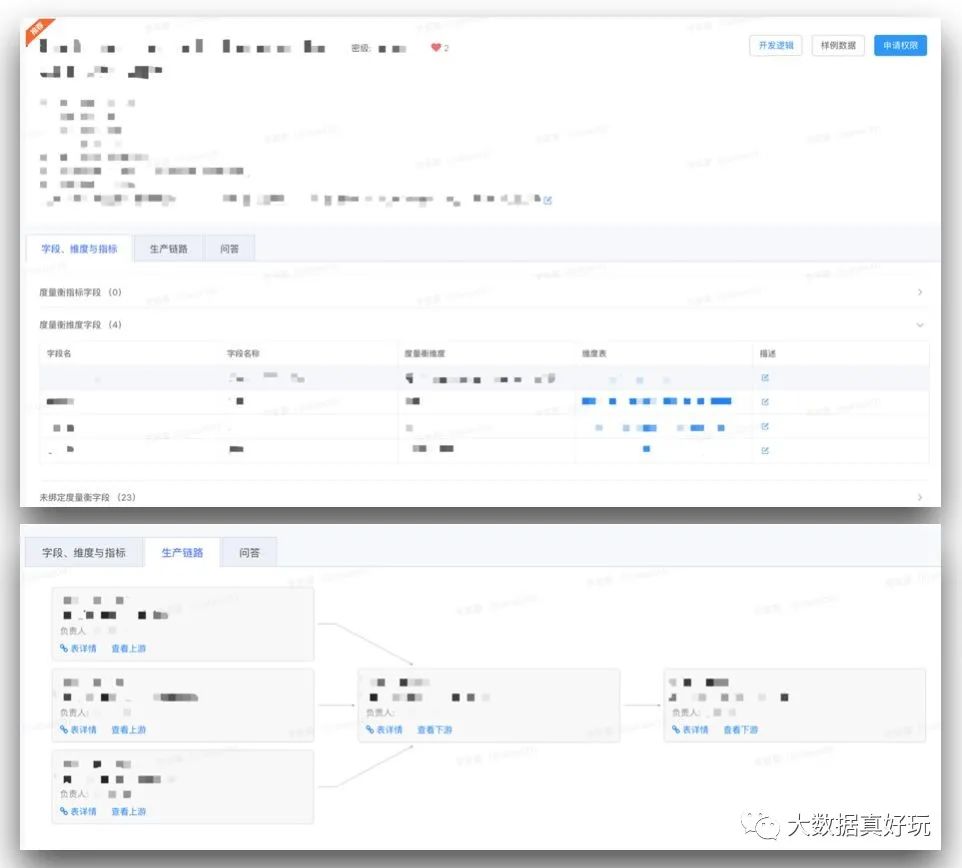Click description edit icon in fourth dimension field row

point(764,450)
